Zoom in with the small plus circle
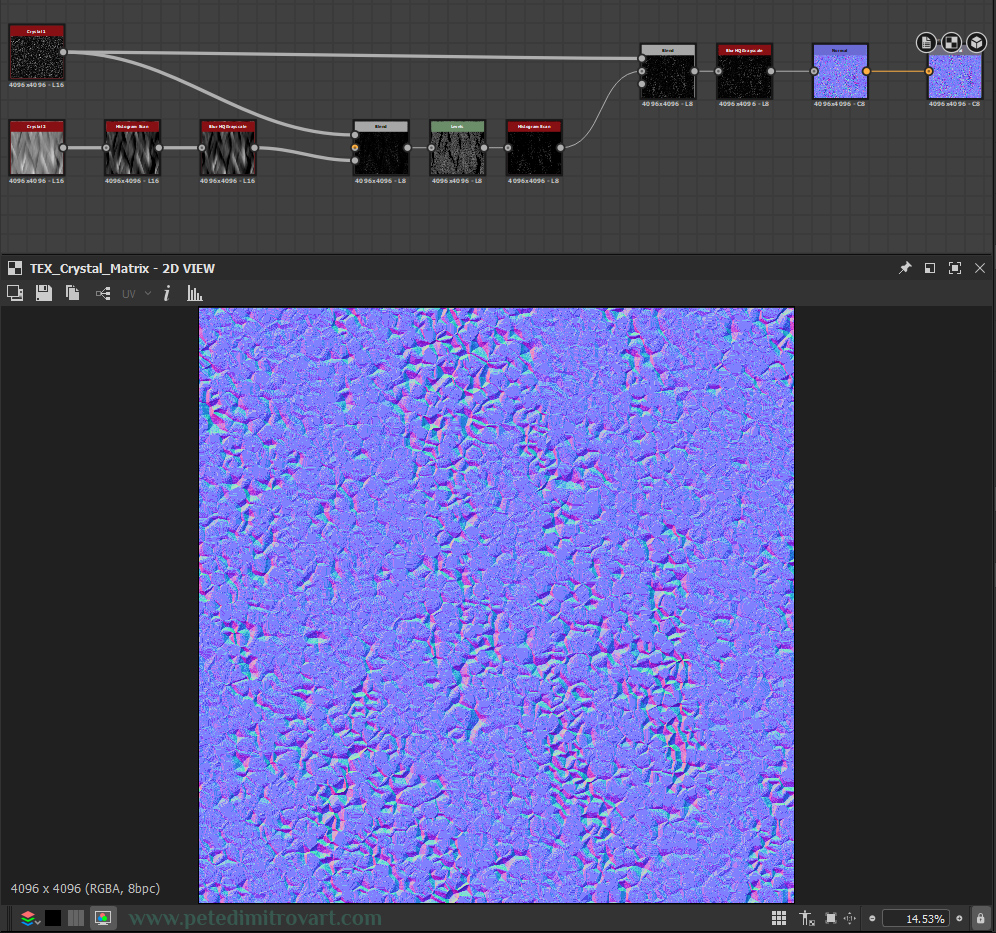 tap(959, 918)
